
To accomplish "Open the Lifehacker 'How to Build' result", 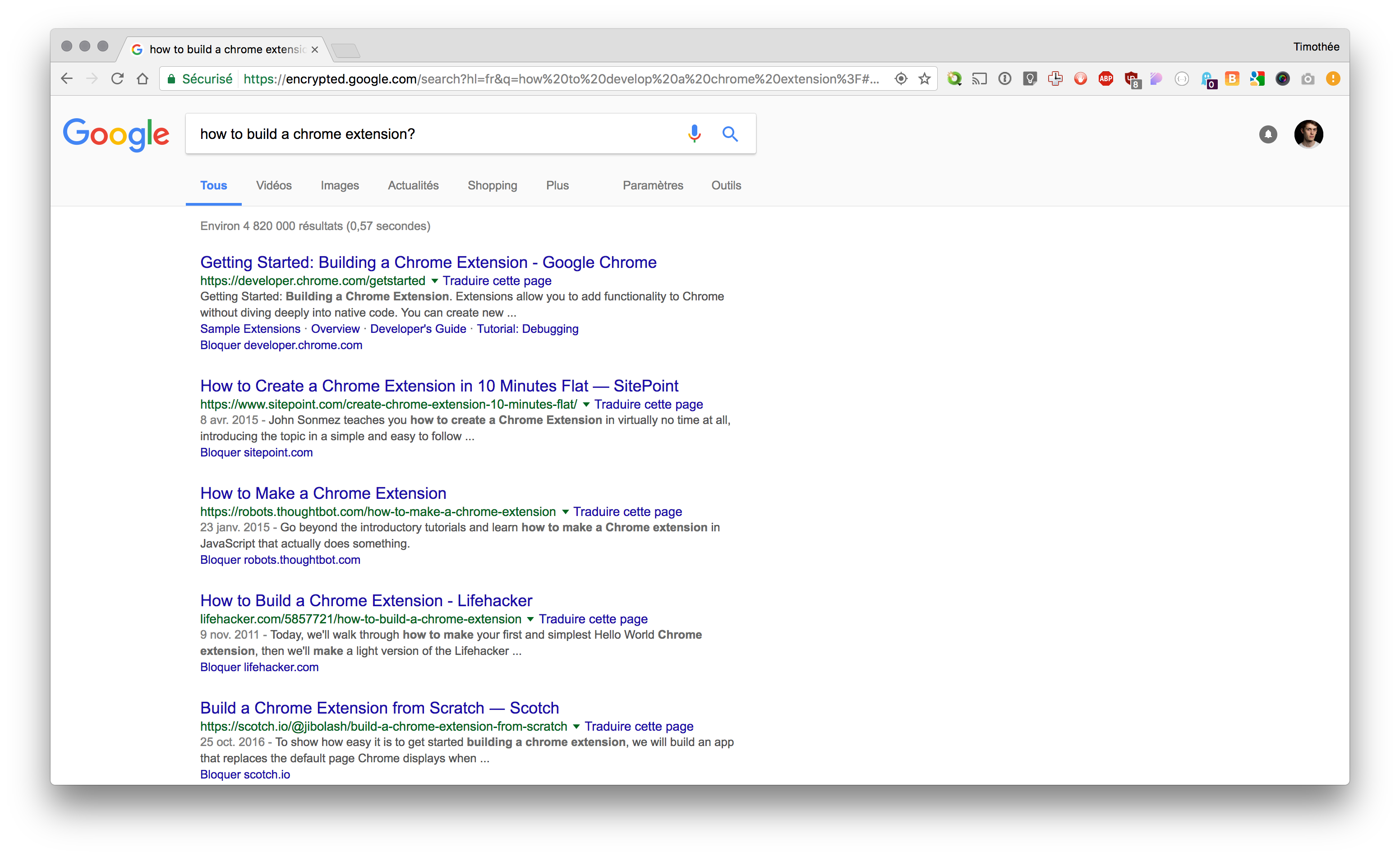I will point(366,601).
